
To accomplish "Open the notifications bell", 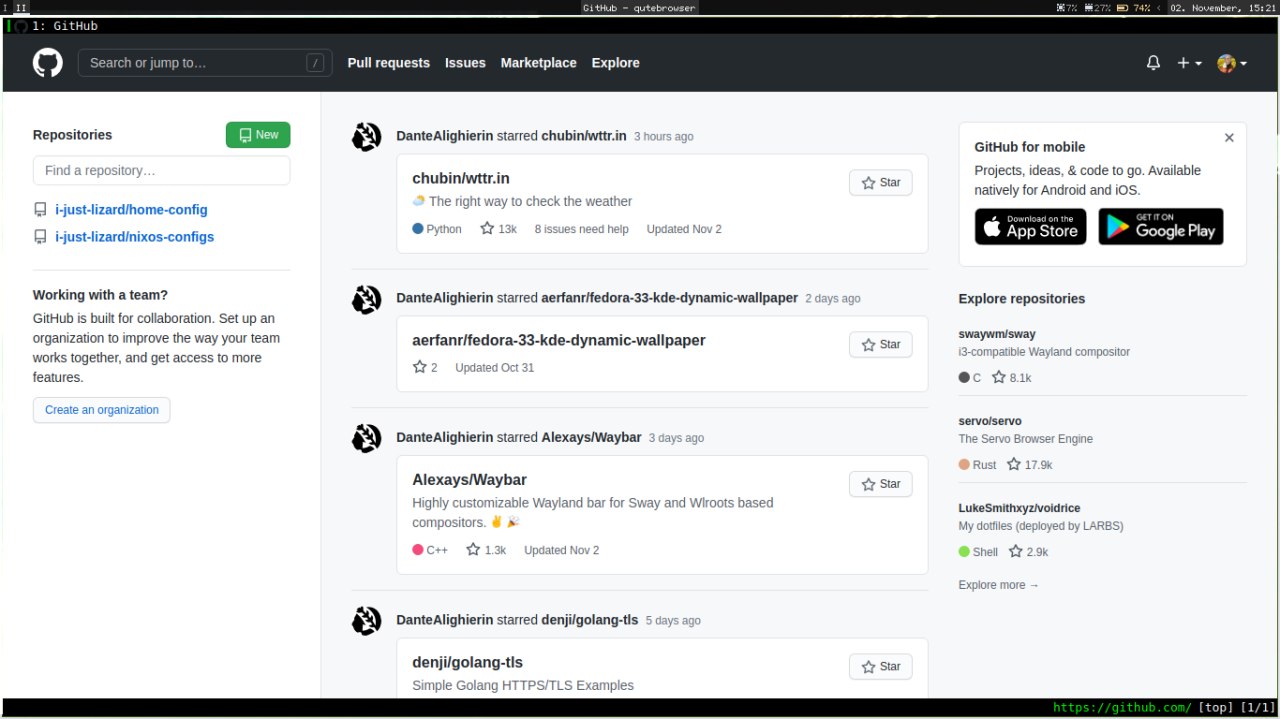I will (1153, 63).
